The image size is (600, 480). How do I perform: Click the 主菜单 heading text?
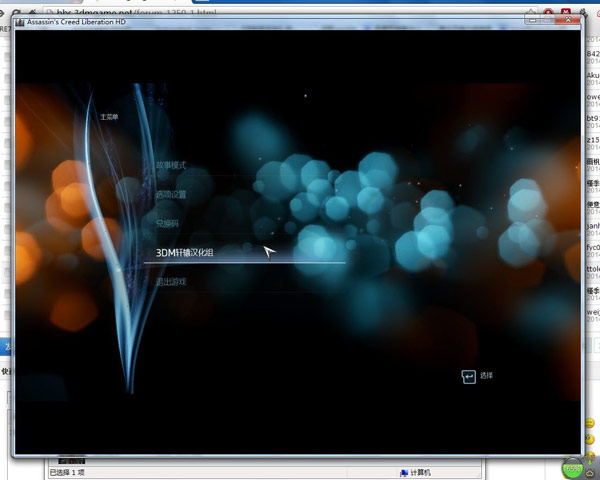(x=109, y=117)
